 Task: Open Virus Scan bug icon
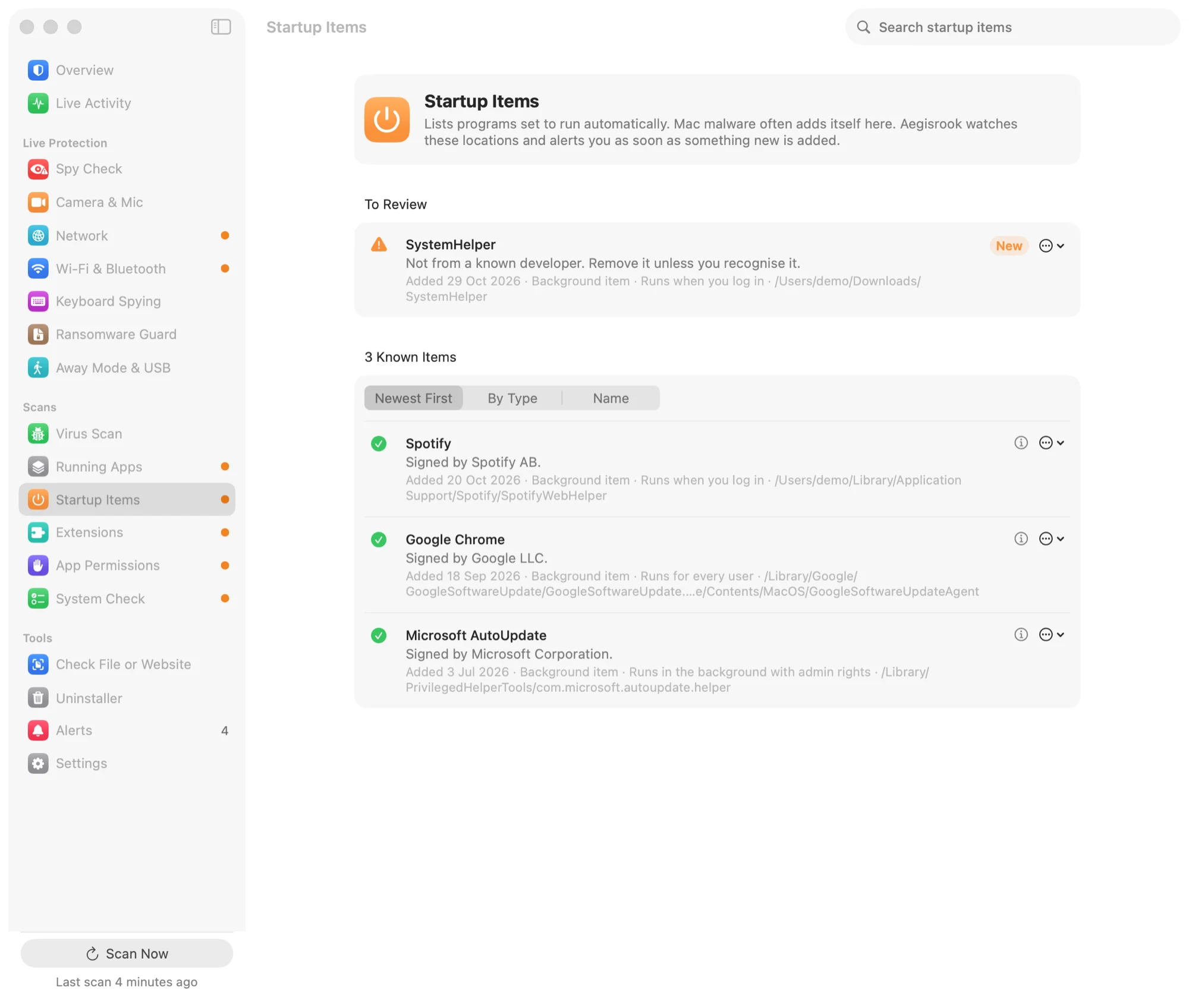[38, 434]
